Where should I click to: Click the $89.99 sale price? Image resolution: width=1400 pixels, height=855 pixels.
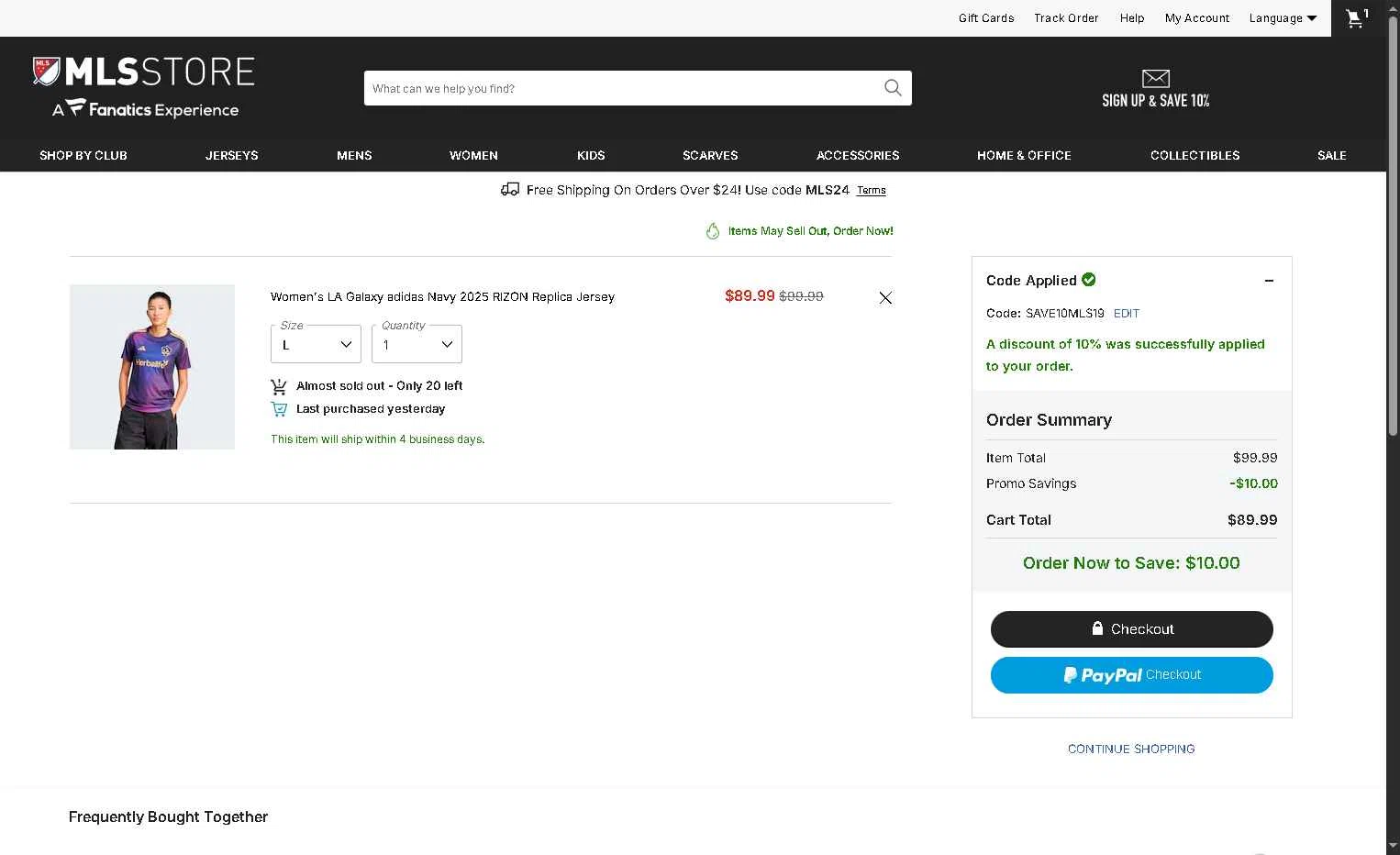pyautogui.click(x=750, y=295)
